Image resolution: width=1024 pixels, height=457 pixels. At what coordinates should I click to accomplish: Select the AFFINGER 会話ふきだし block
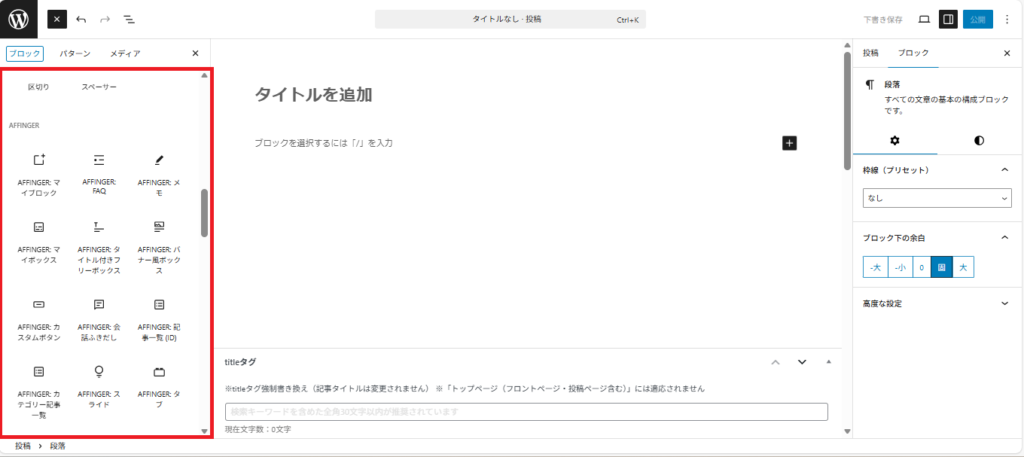tap(99, 304)
